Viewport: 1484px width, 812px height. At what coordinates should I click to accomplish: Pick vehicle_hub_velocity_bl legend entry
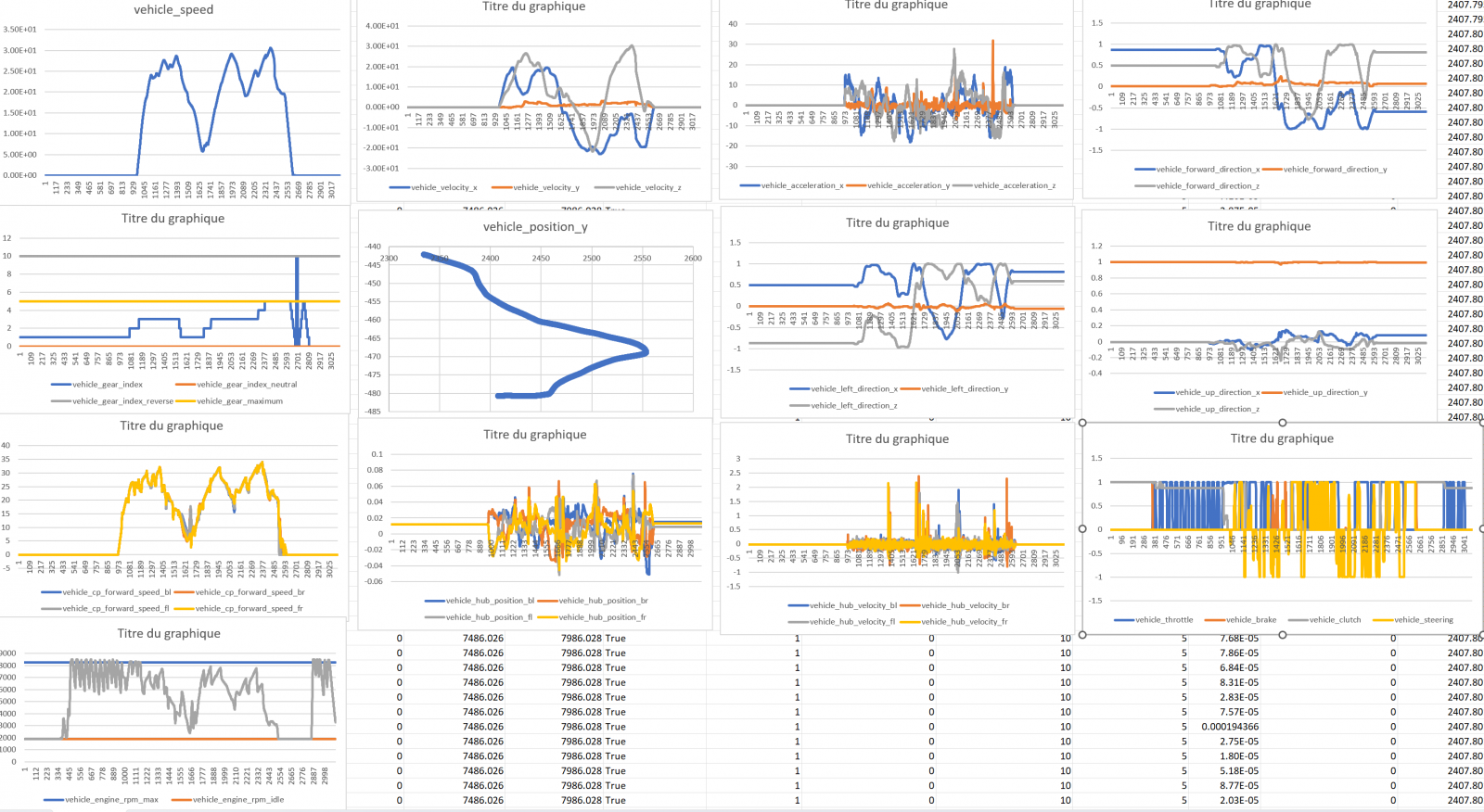(842, 605)
